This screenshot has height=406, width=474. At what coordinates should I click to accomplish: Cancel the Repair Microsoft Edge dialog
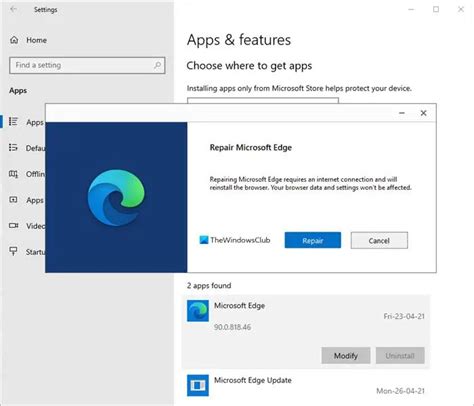click(x=379, y=240)
